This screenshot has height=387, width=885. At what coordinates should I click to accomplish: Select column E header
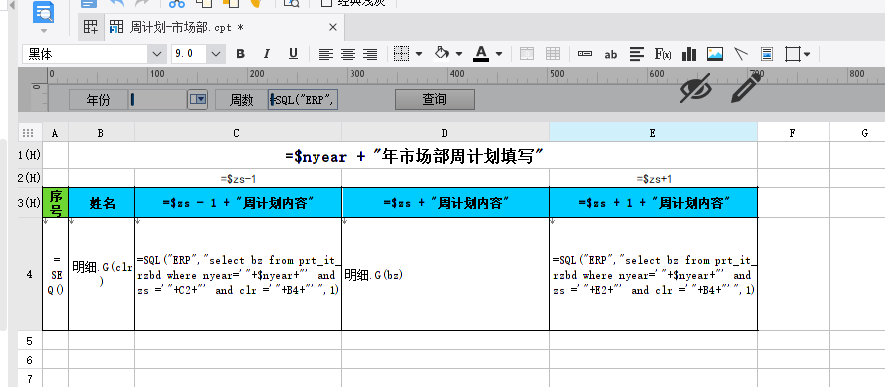pos(653,133)
